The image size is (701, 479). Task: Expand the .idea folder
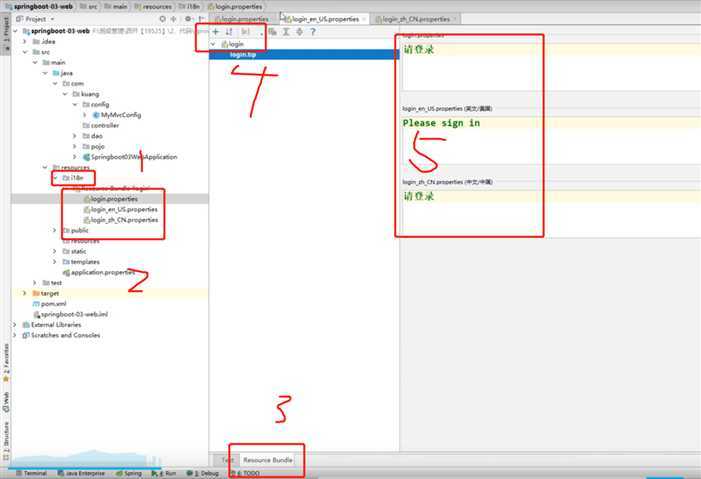(25, 42)
